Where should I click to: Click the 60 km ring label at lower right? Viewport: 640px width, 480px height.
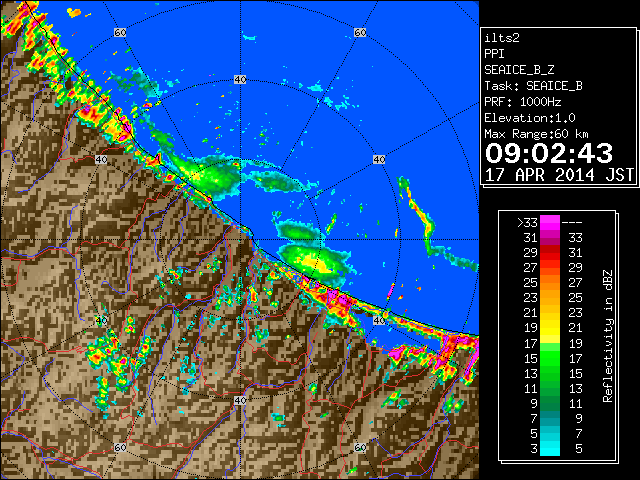coord(360,448)
